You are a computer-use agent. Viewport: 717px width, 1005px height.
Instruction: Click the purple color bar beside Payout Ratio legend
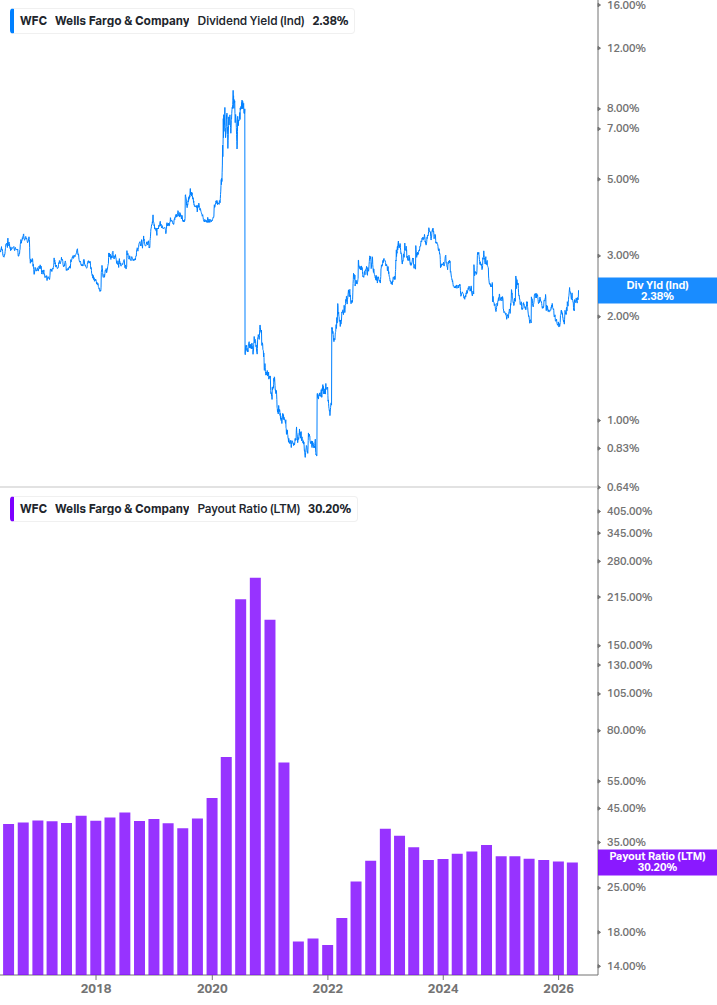pos(12,509)
